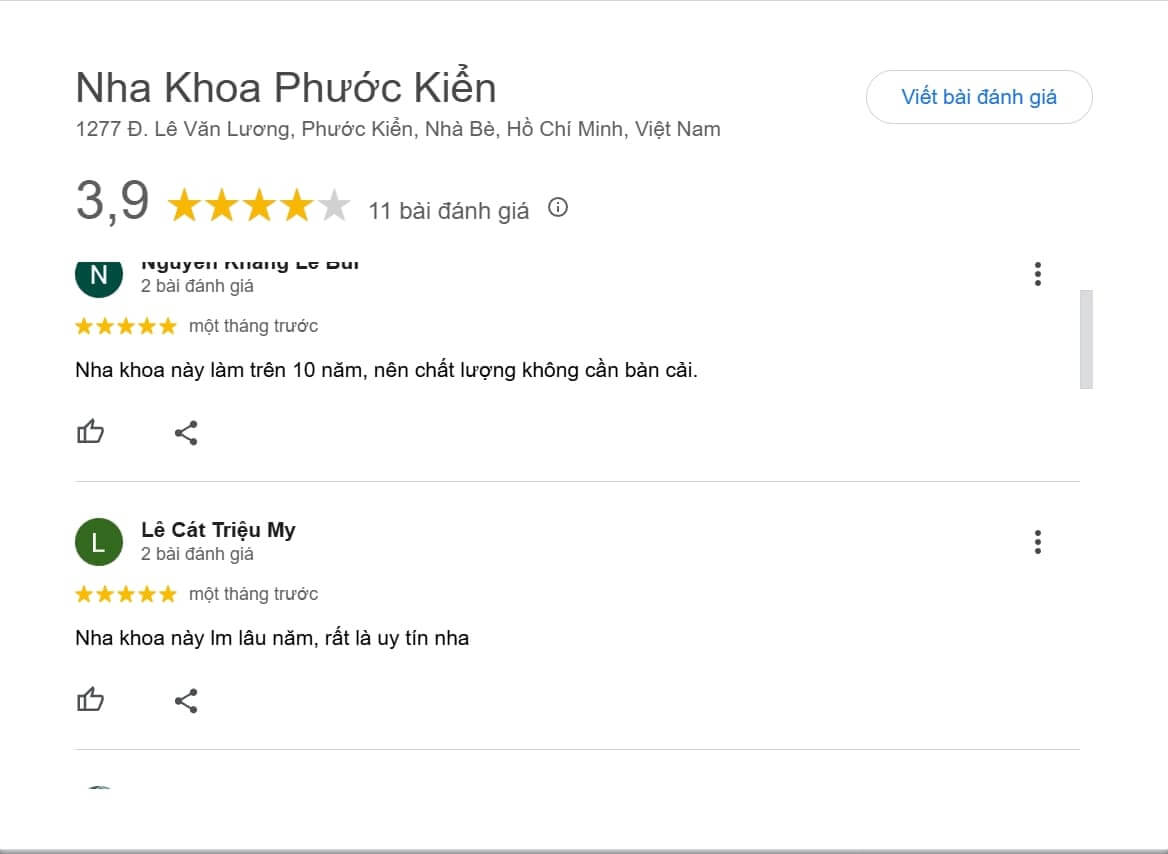
Task: Select the timestamp 'một tháng trước' on the top review
Action: click(x=253, y=325)
